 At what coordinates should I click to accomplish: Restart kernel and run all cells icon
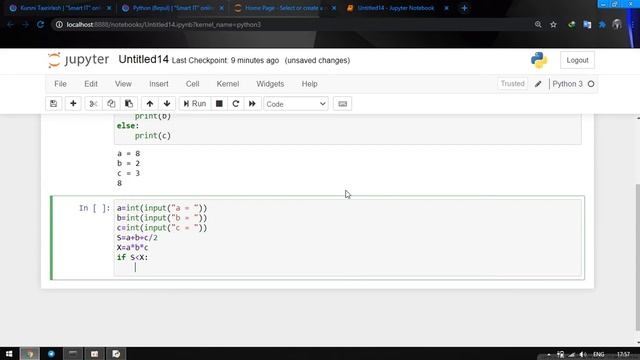point(252,104)
